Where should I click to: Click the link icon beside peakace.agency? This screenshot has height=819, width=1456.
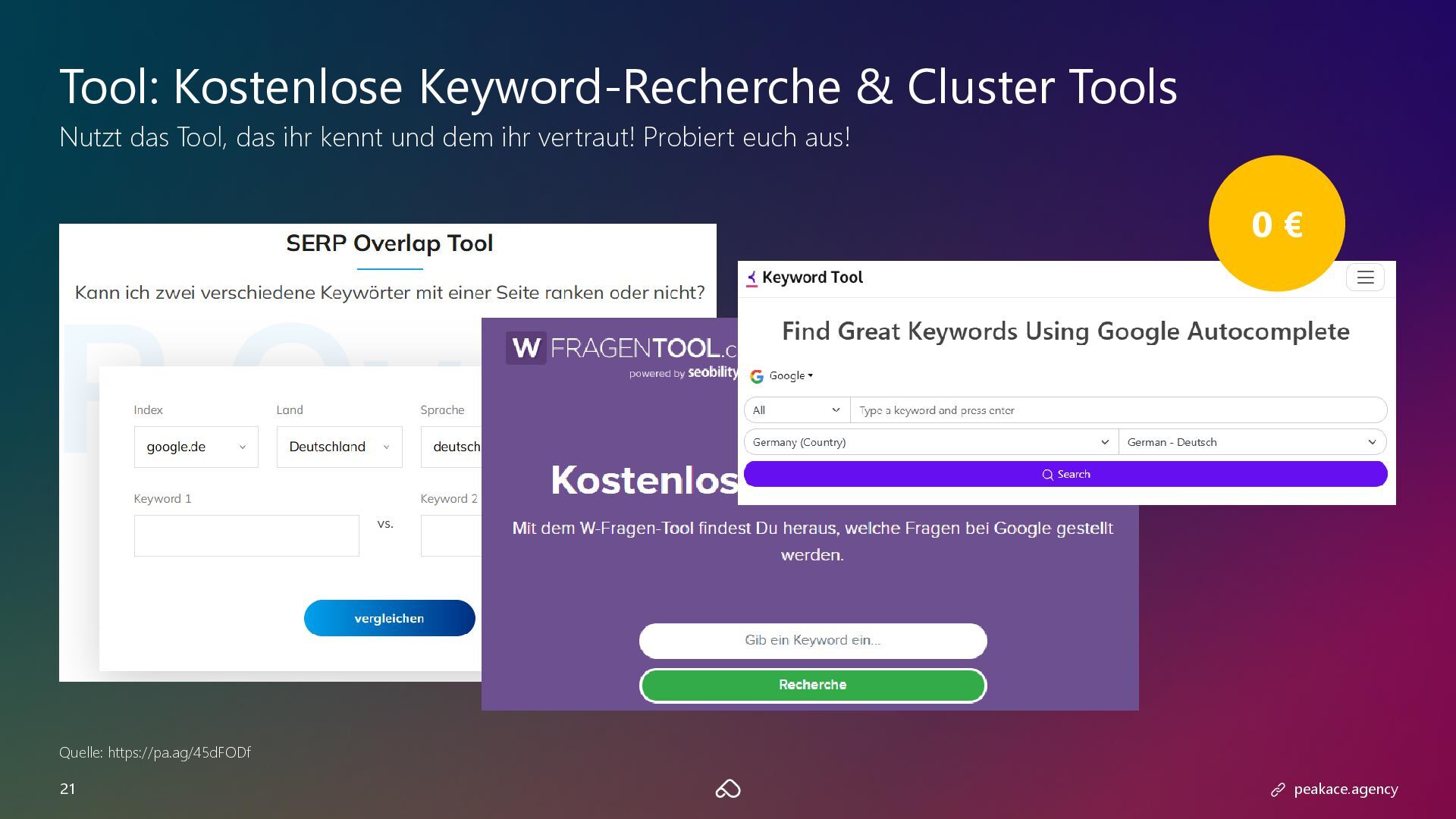pos(1278,790)
